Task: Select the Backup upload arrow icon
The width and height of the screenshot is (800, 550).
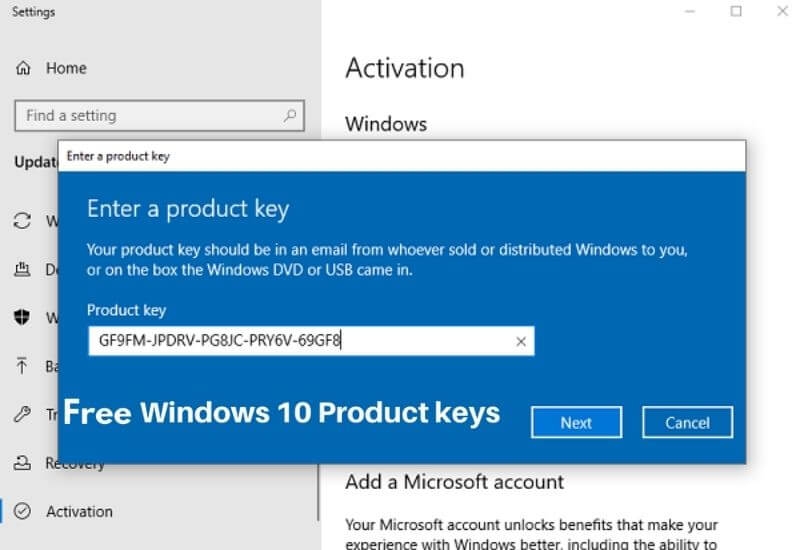Action: [22, 366]
